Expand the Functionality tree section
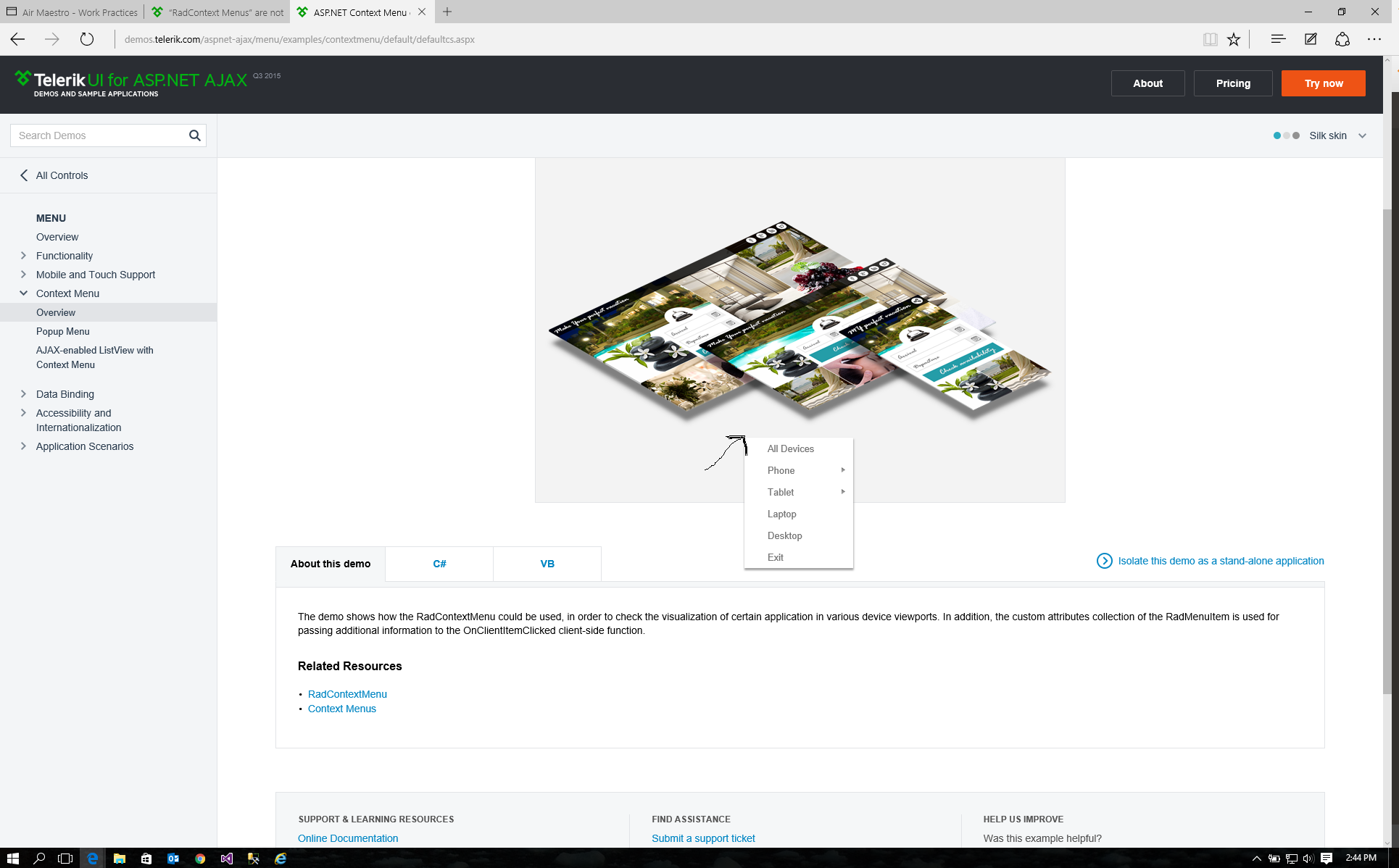1399x868 pixels. 23,256
